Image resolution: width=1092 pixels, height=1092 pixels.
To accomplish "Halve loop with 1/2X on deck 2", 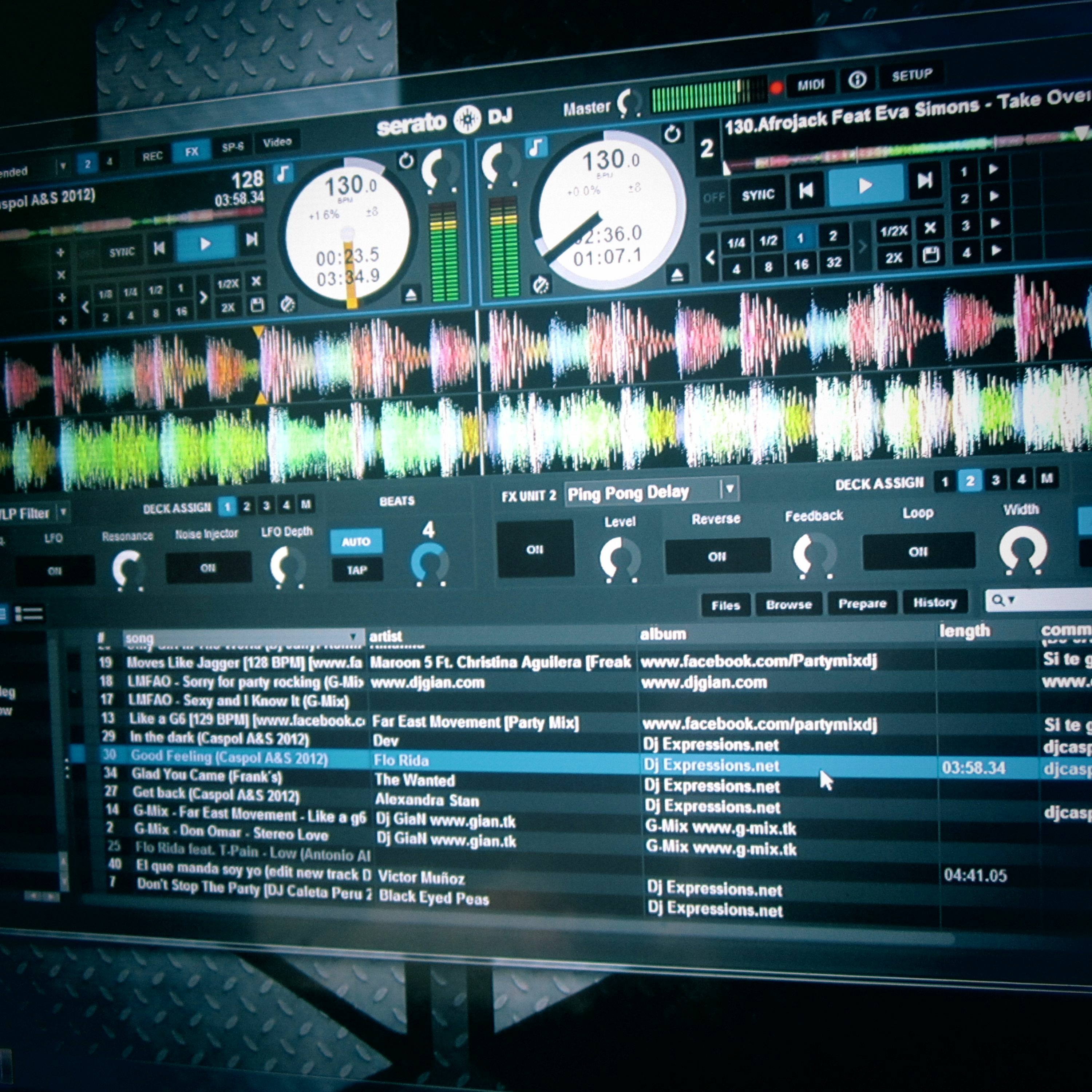I will click(894, 230).
